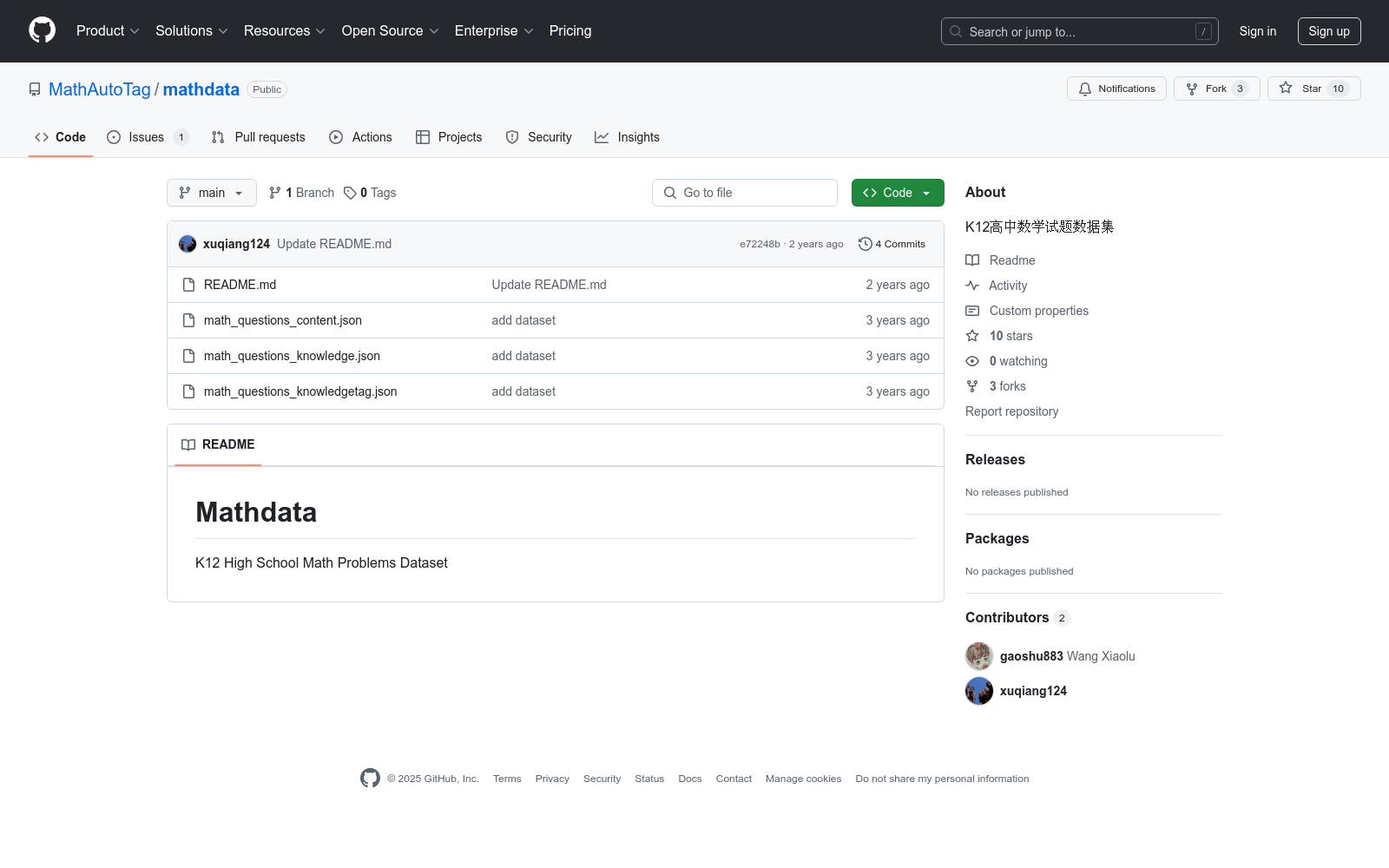Click the Terms link in the footer
The width and height of the screenshot is (1389, 868).
click(x=507, y=779)
